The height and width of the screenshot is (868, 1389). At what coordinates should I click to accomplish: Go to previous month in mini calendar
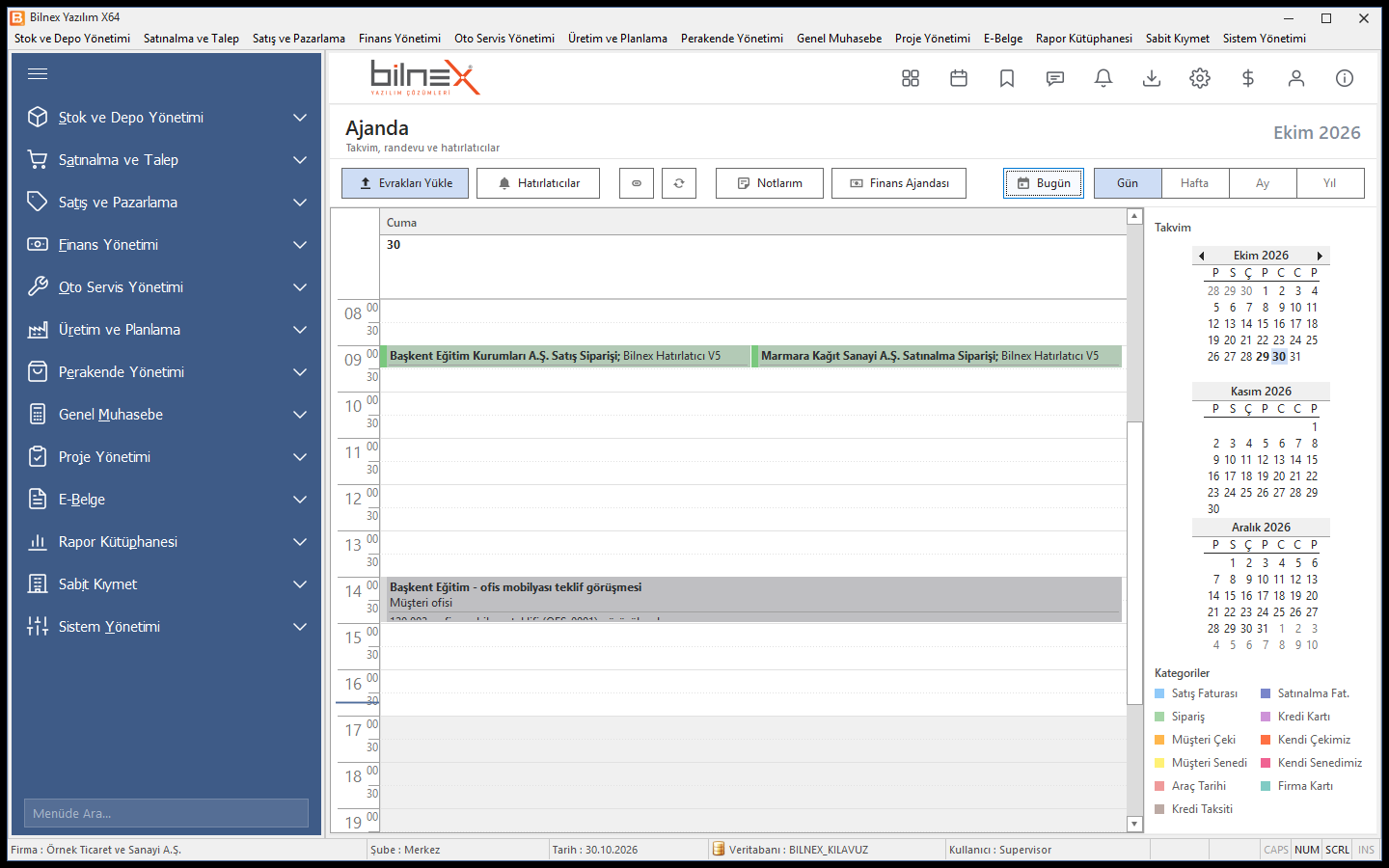point(1202,256)
